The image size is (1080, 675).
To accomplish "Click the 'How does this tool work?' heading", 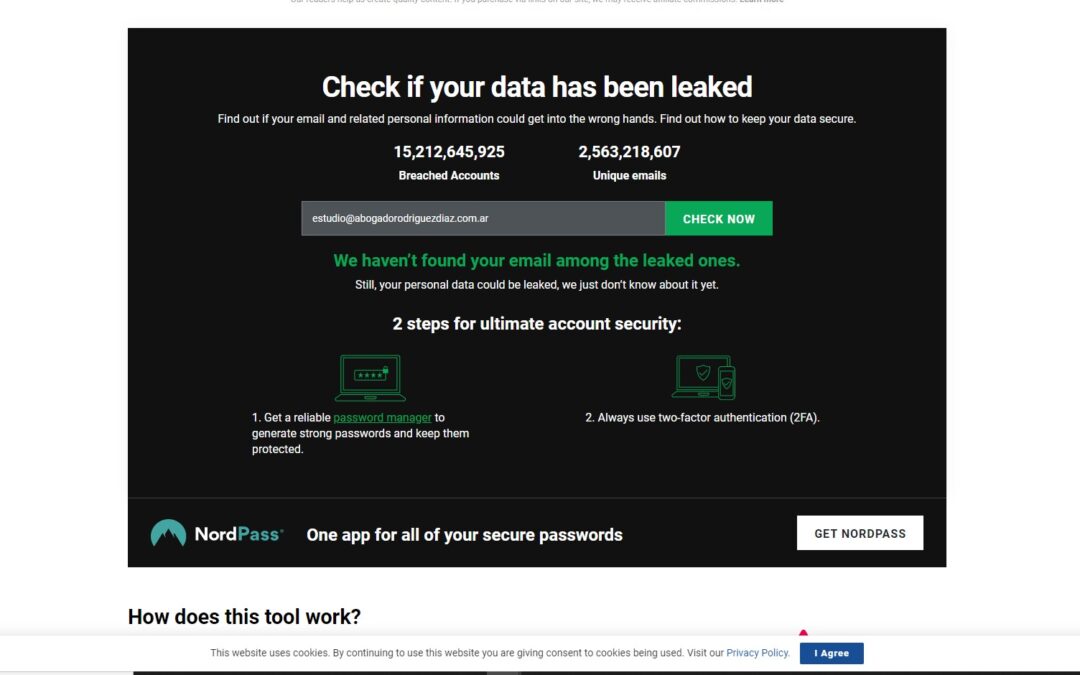I will pos(244,616).
